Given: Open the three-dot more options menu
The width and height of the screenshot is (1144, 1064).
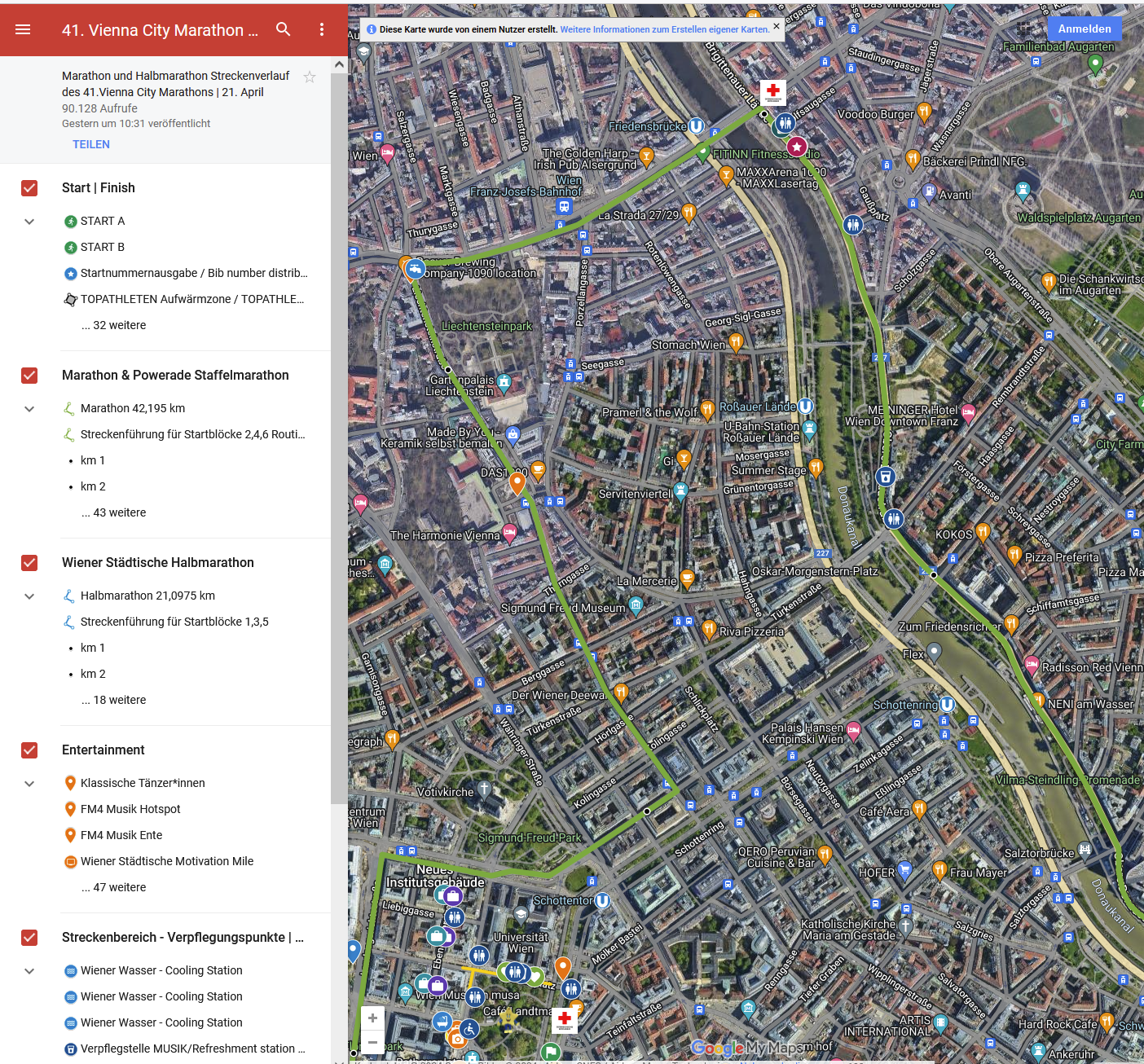Looking at the screenshot, I should coord(322,29).
